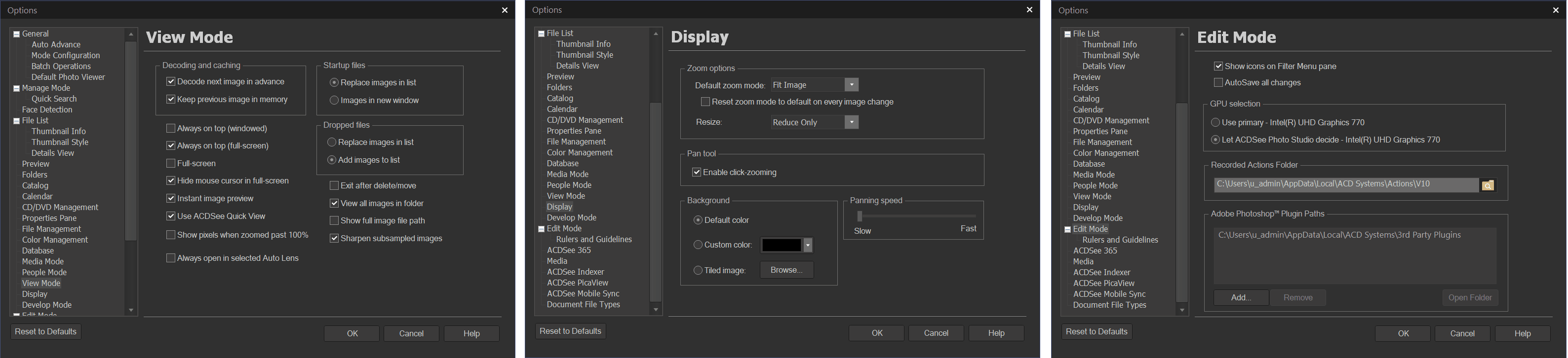Click the Panning speed slider handle
1568x358 pixels.
[x=860, y=216]
